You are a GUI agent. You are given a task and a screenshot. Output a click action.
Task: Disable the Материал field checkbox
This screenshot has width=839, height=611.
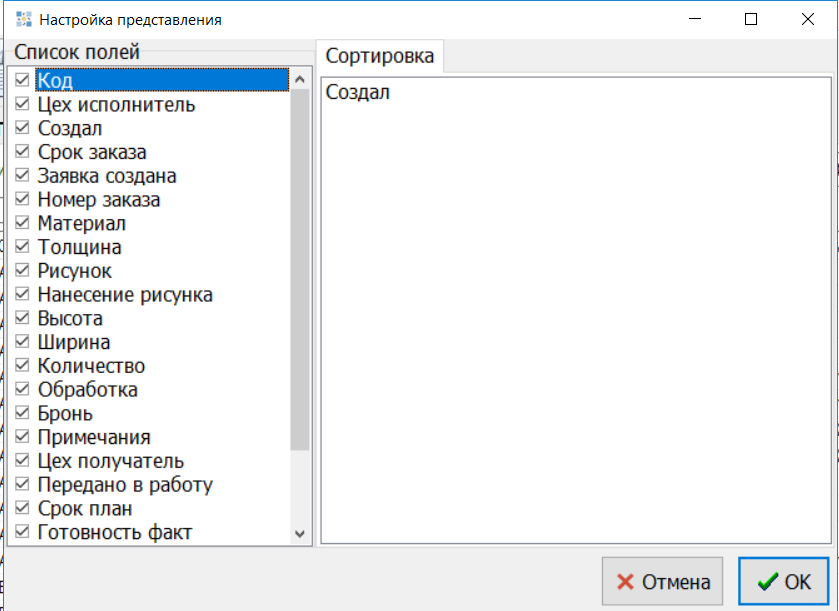[x=23, y=224]
